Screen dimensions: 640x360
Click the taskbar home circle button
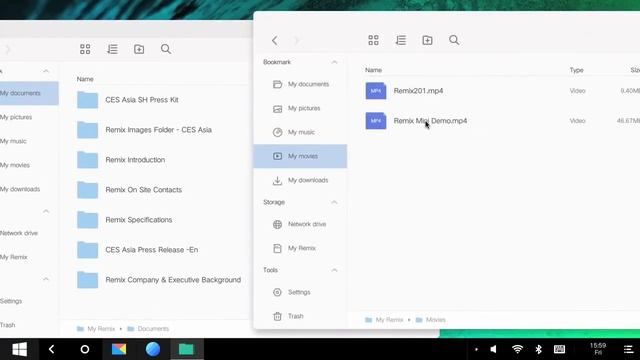(85, 349)
